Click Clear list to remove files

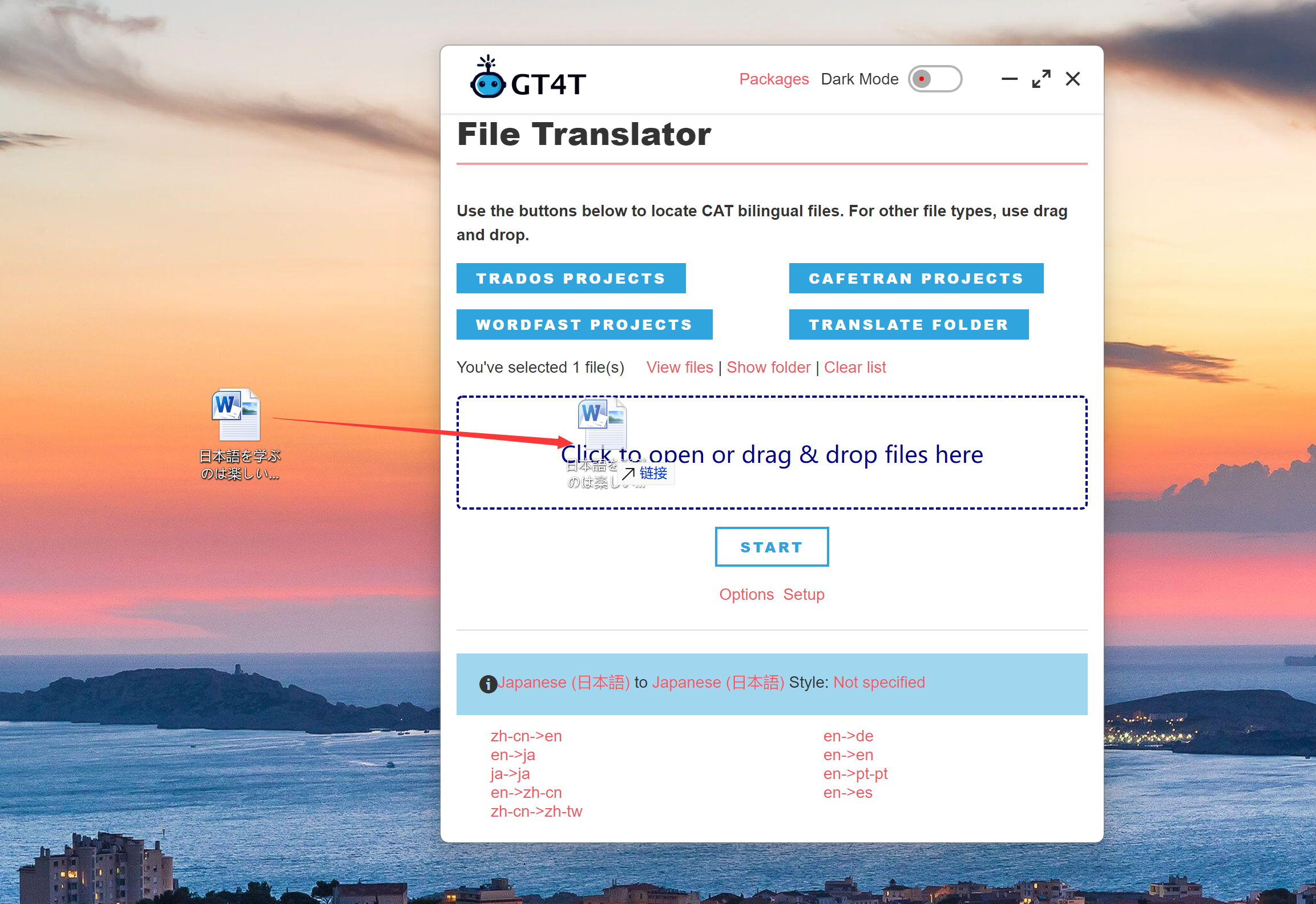857,367
